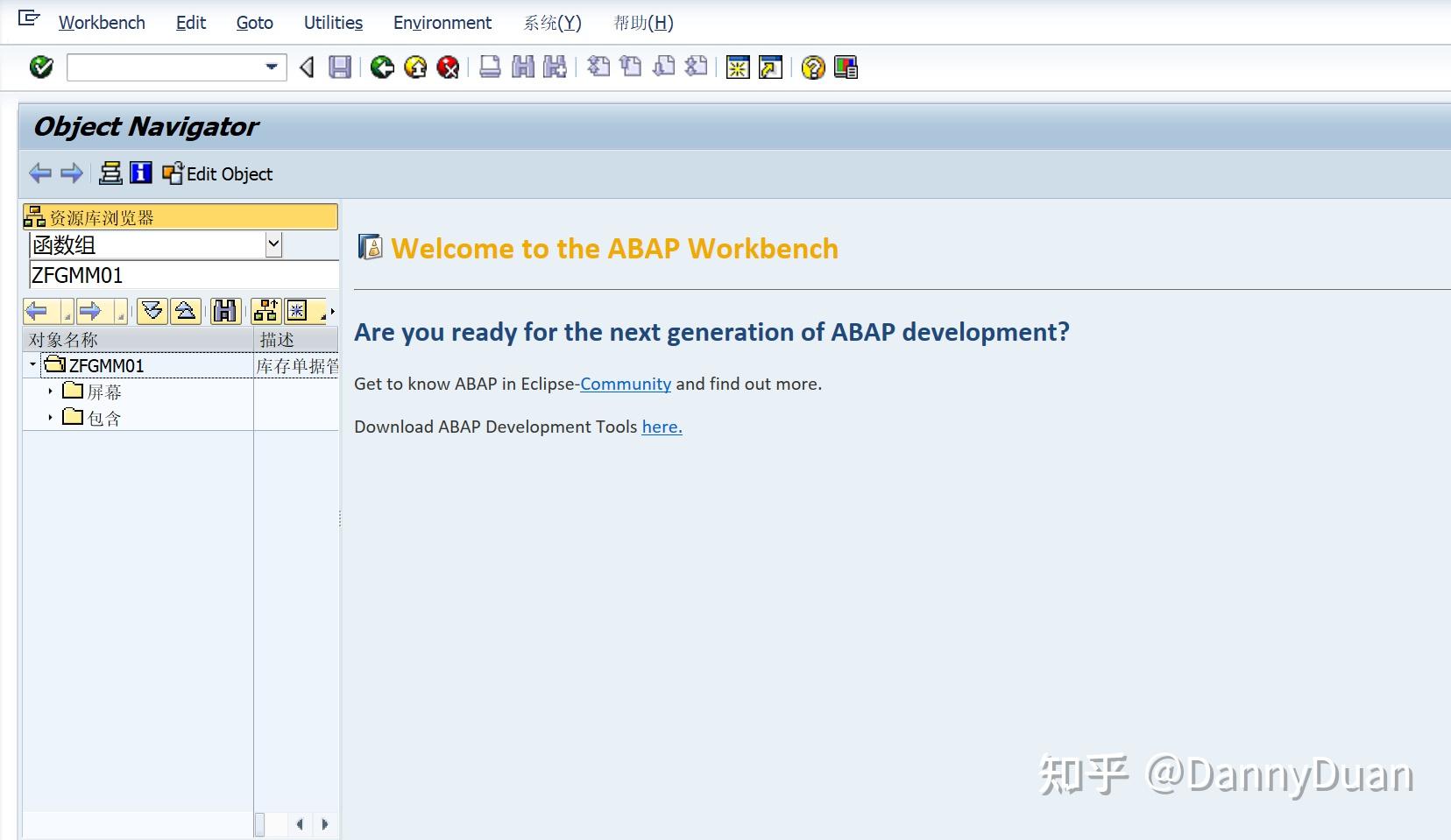
Task: Expand the 屏幕 folder in the tree
Action: click(x=50, y=392)
